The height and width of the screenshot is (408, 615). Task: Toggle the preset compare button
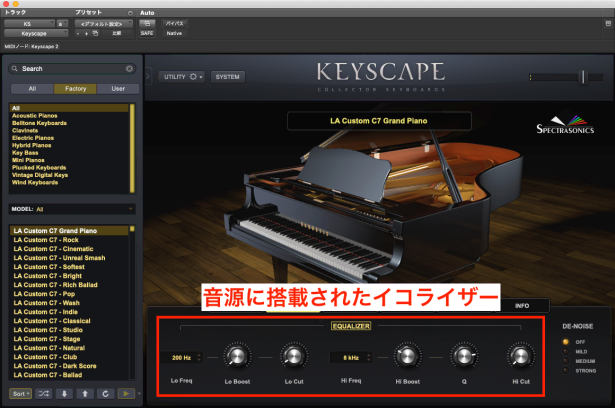[x=116, y=33]
